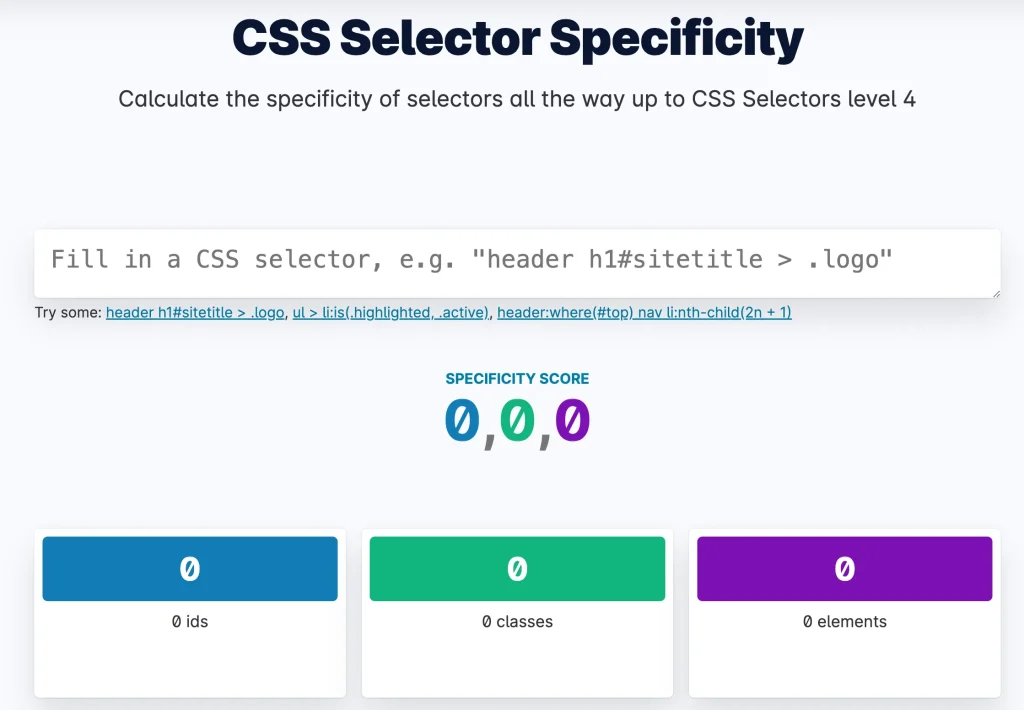This screenshot has width=1024, height=710.
Task: Select the purple last digit of the specificity score
Action: pos(572,420)
